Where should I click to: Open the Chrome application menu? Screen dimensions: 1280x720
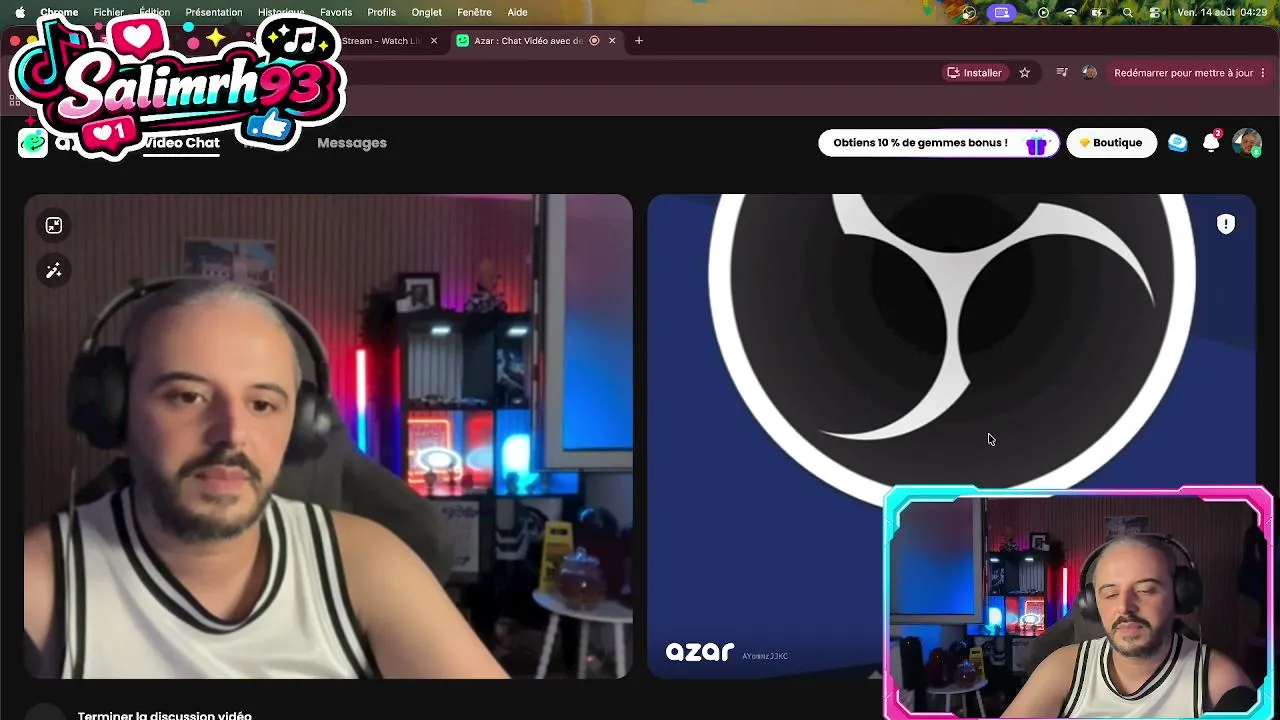[x=59, y=12]
